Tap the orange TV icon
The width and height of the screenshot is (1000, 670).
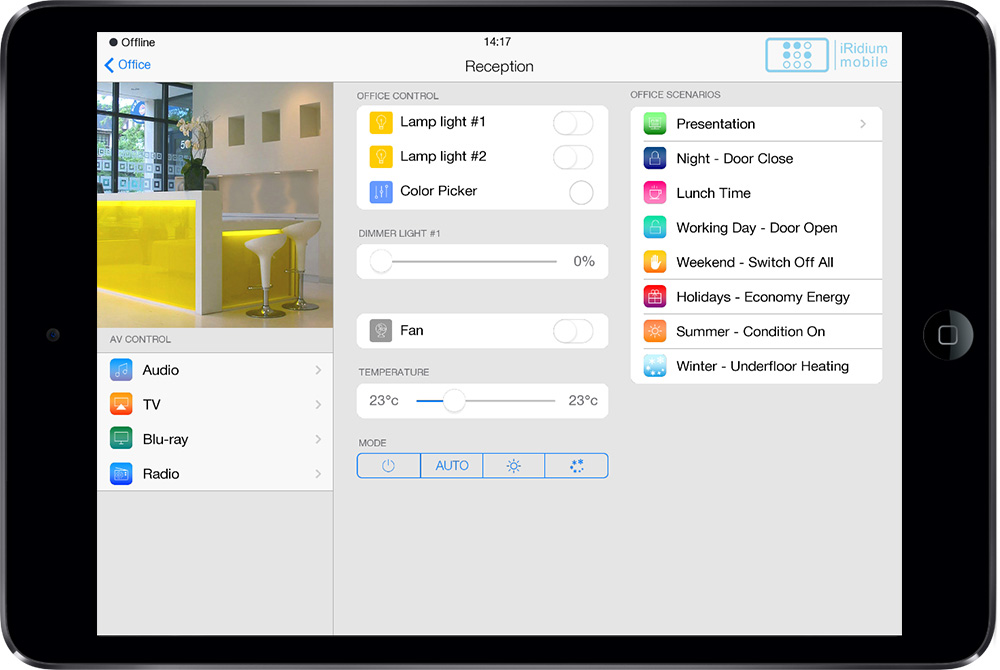point(121,405)
